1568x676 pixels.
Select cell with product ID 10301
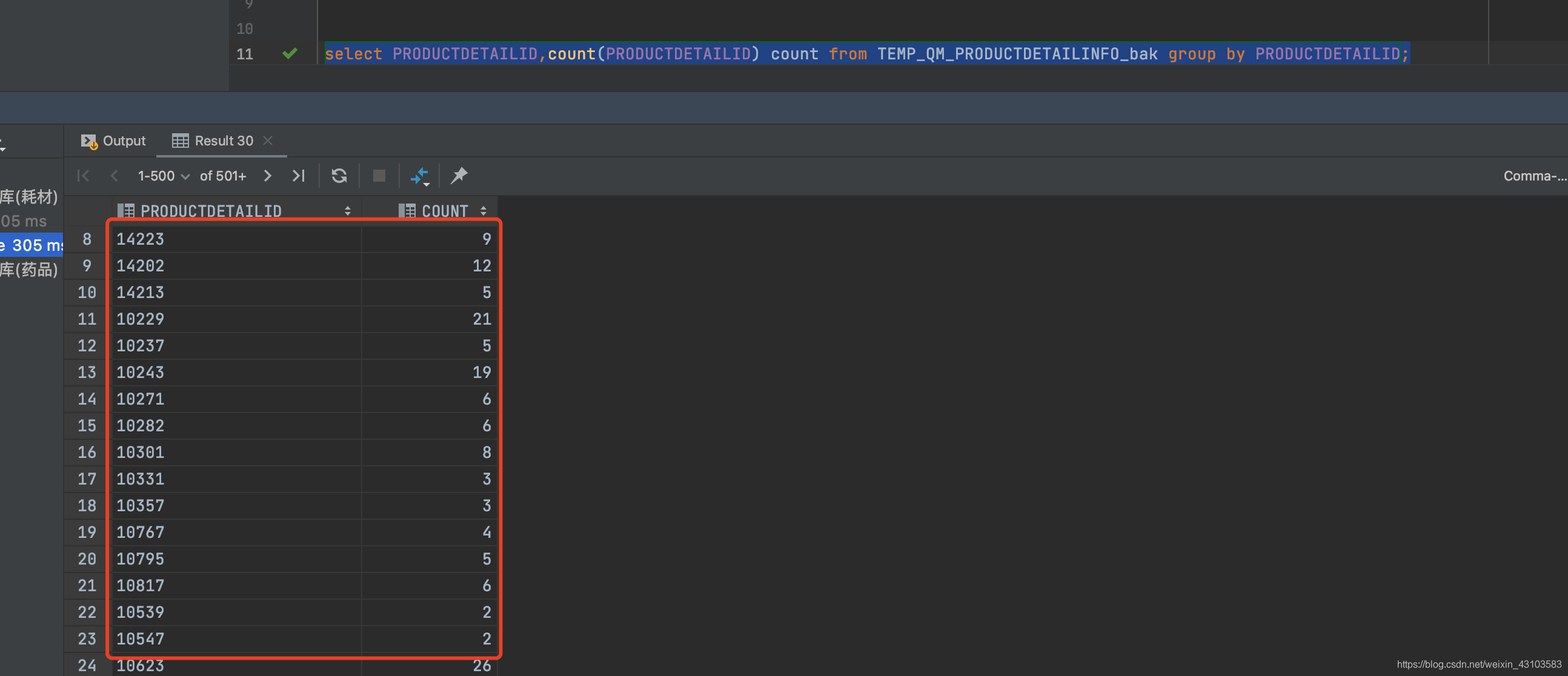(237, 452)
